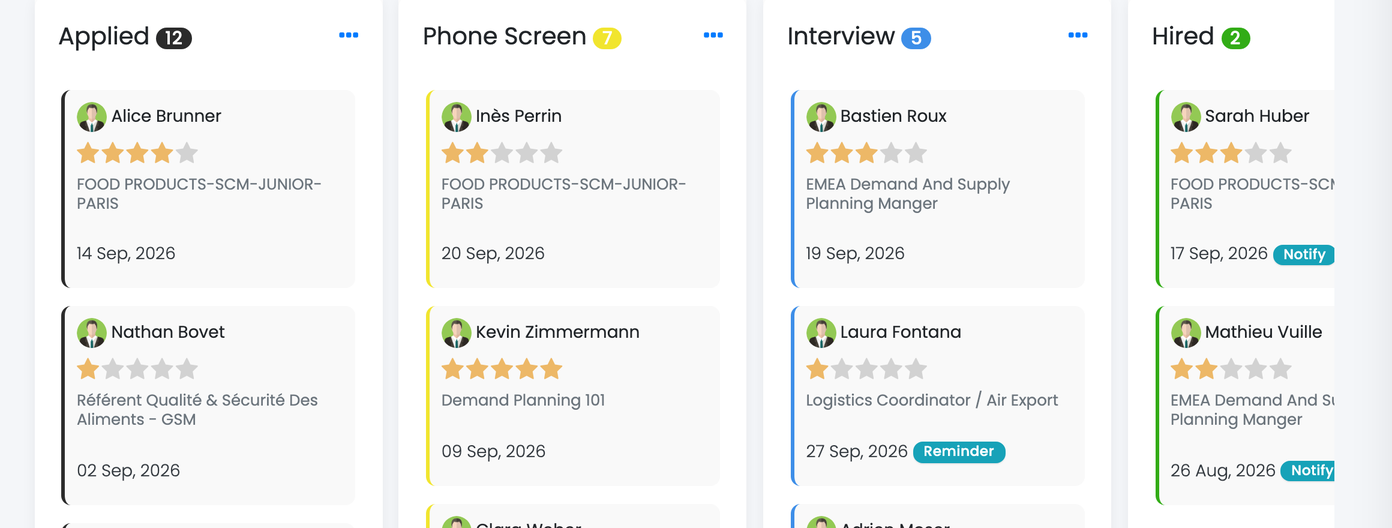
Task: Set Bastien Roux's rating to four stars
Action: (891, 153)
